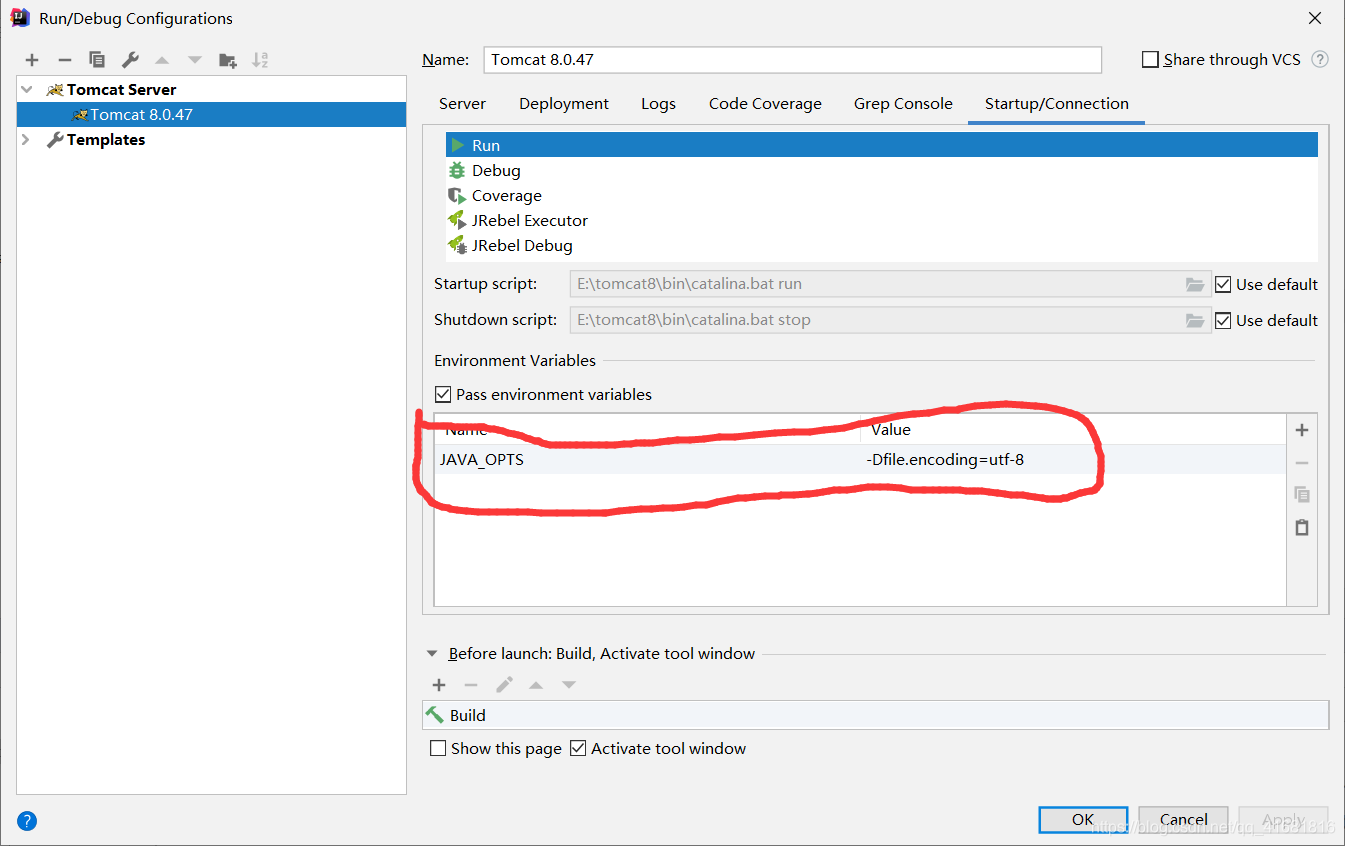Switch to Server tab
Viewport: 1345px width, 846px height.
tap(462, 104)
